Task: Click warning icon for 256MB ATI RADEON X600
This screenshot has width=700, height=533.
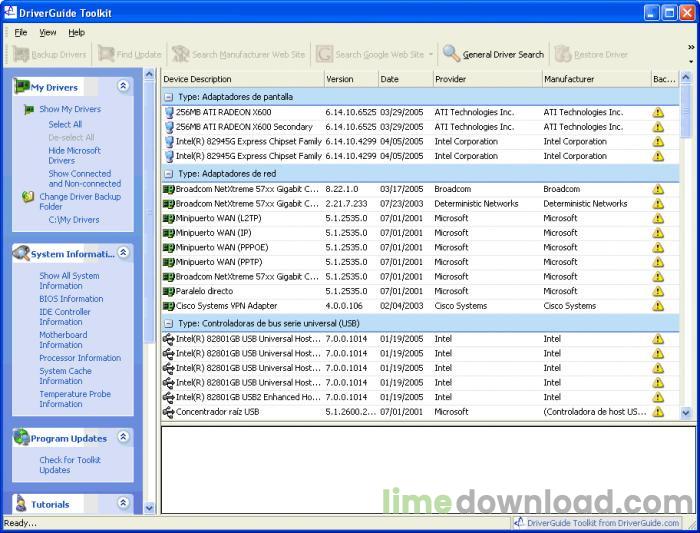Action: click(x=657, y=113)
